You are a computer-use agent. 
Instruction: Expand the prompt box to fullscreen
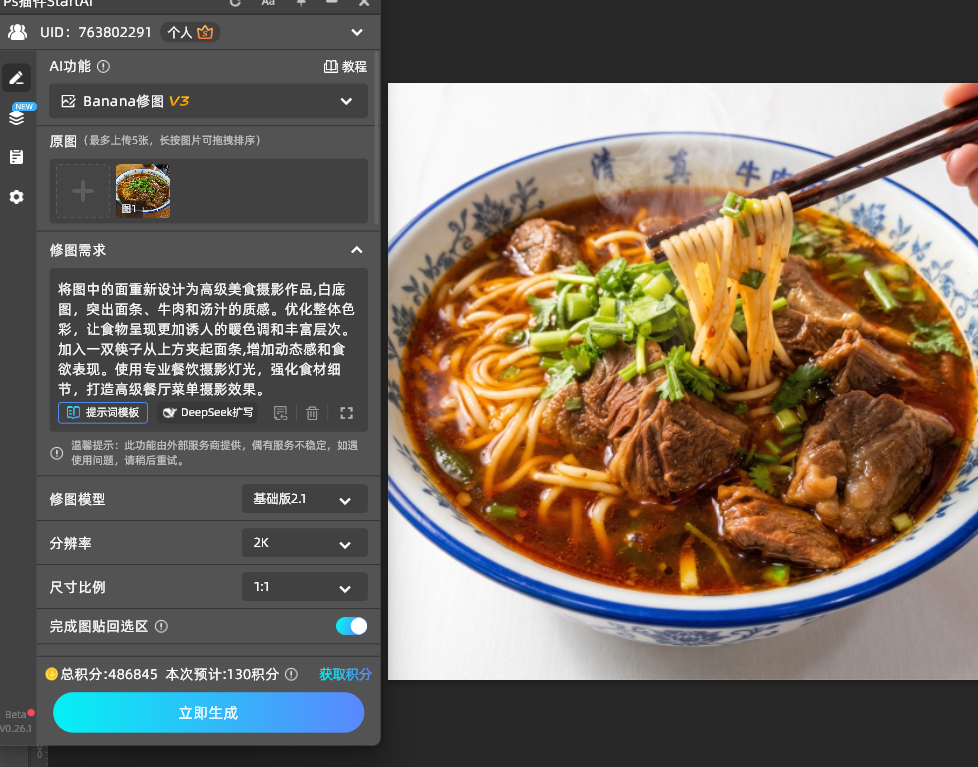pyautogui.click(x=347, y=413)
